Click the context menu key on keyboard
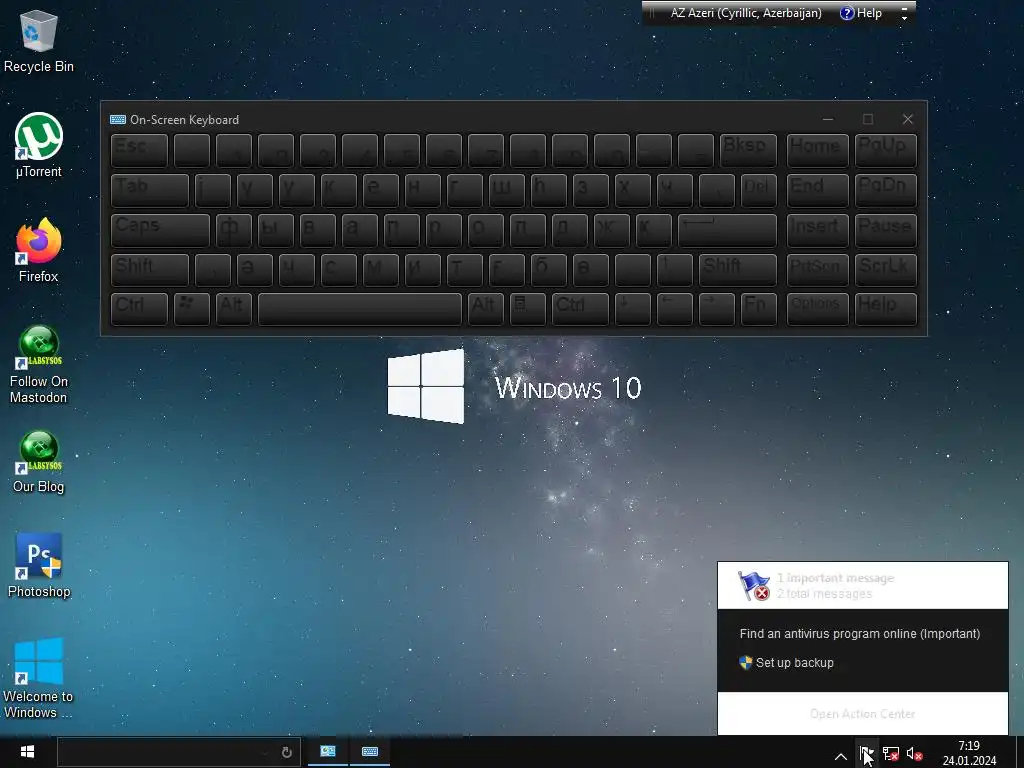Image resolution: width=1024 pixels, height=768 pixels. 527,309
